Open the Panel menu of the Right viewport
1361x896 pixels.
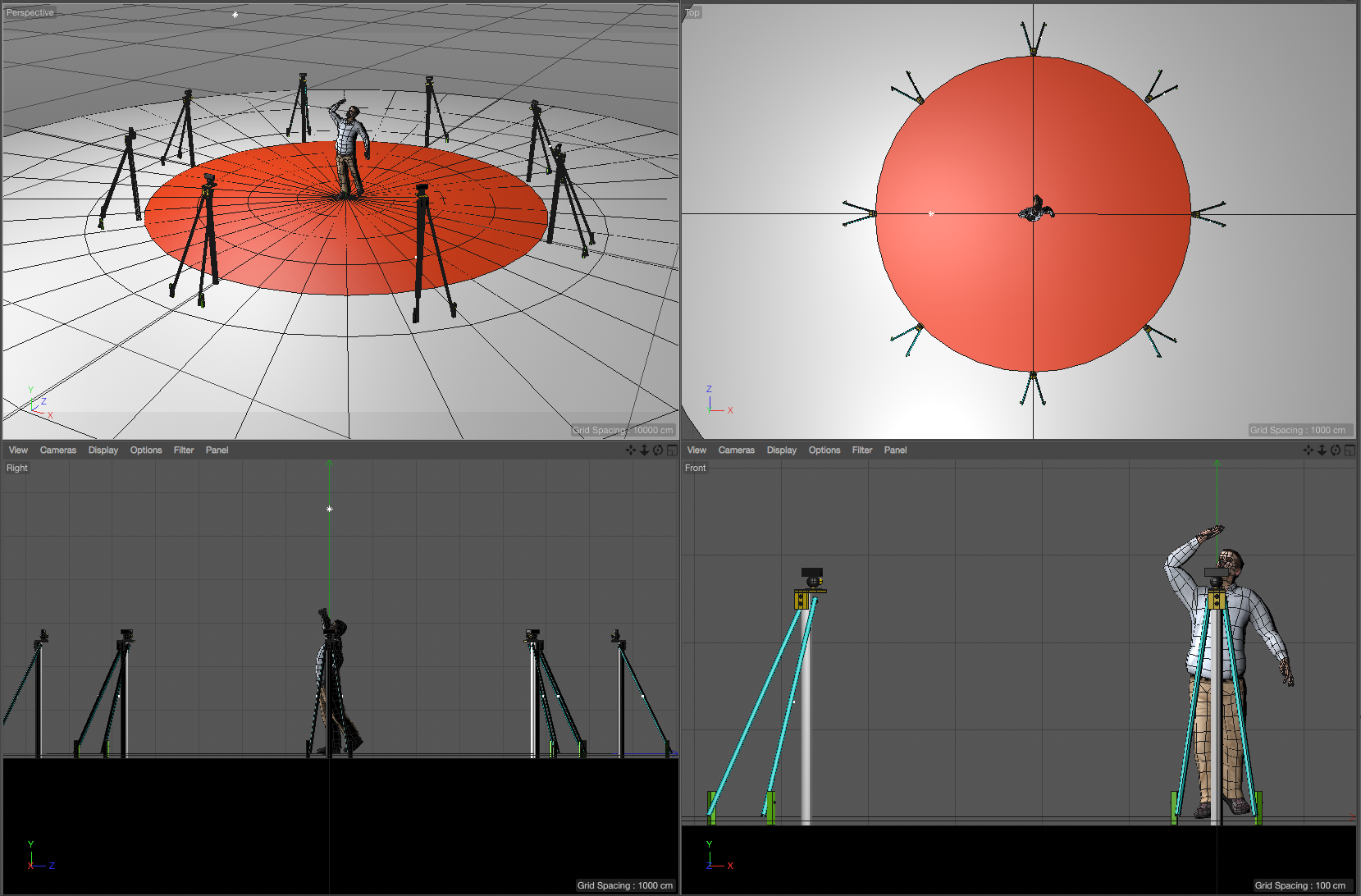[217, 450]
